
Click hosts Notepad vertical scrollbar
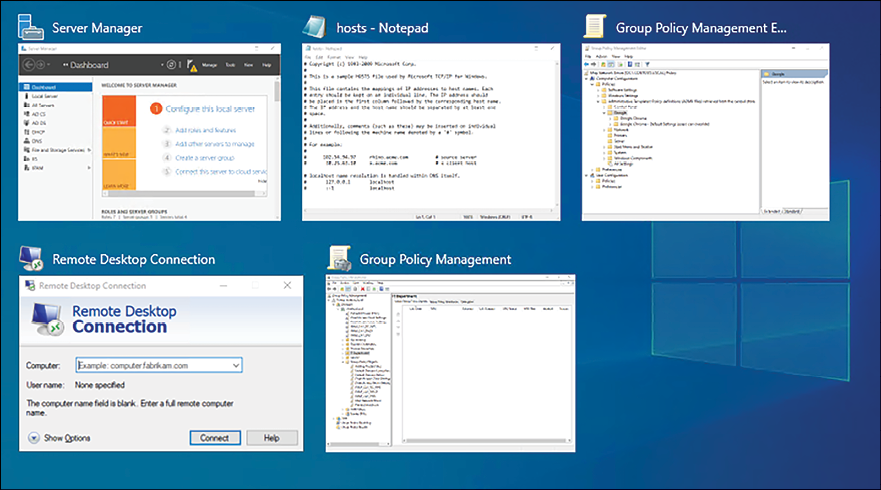pyautogui.click(x=557, y=132)
